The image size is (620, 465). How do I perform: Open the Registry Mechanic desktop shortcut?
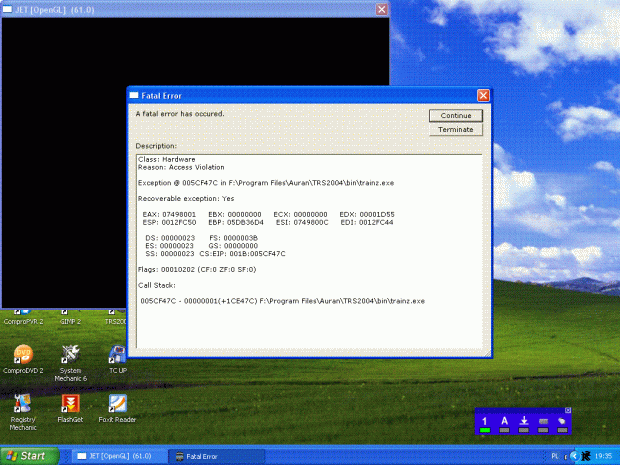click(23, 412)
